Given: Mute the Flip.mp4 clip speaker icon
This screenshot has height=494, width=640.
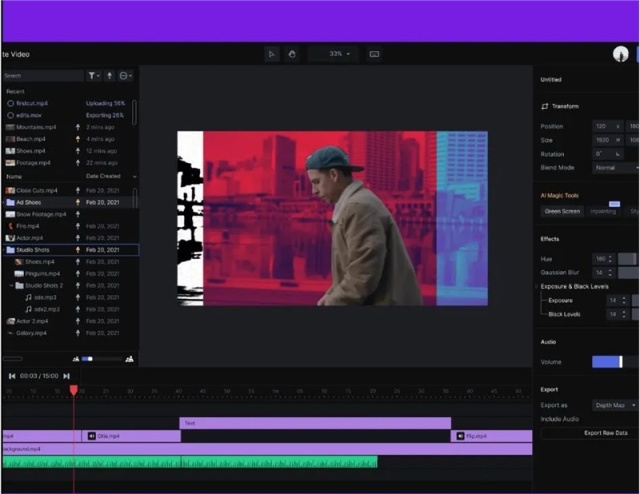Looking at the screenshot, I should (x=460, y=436).
